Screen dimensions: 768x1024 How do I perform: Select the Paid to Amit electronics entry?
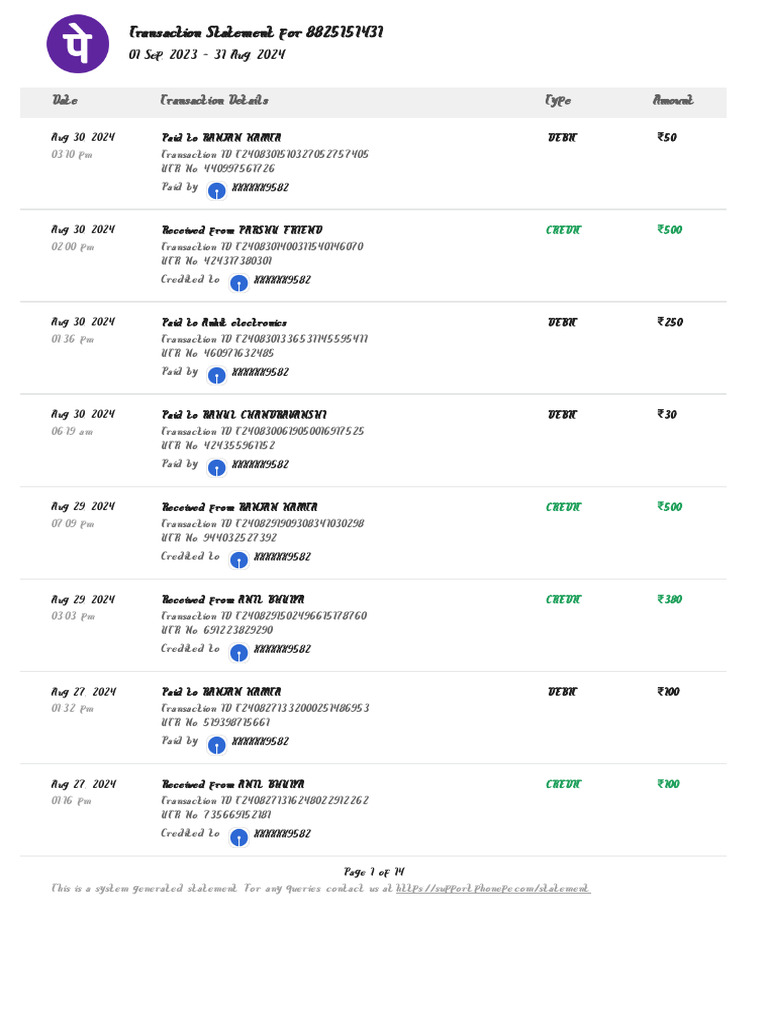[224, 323]
